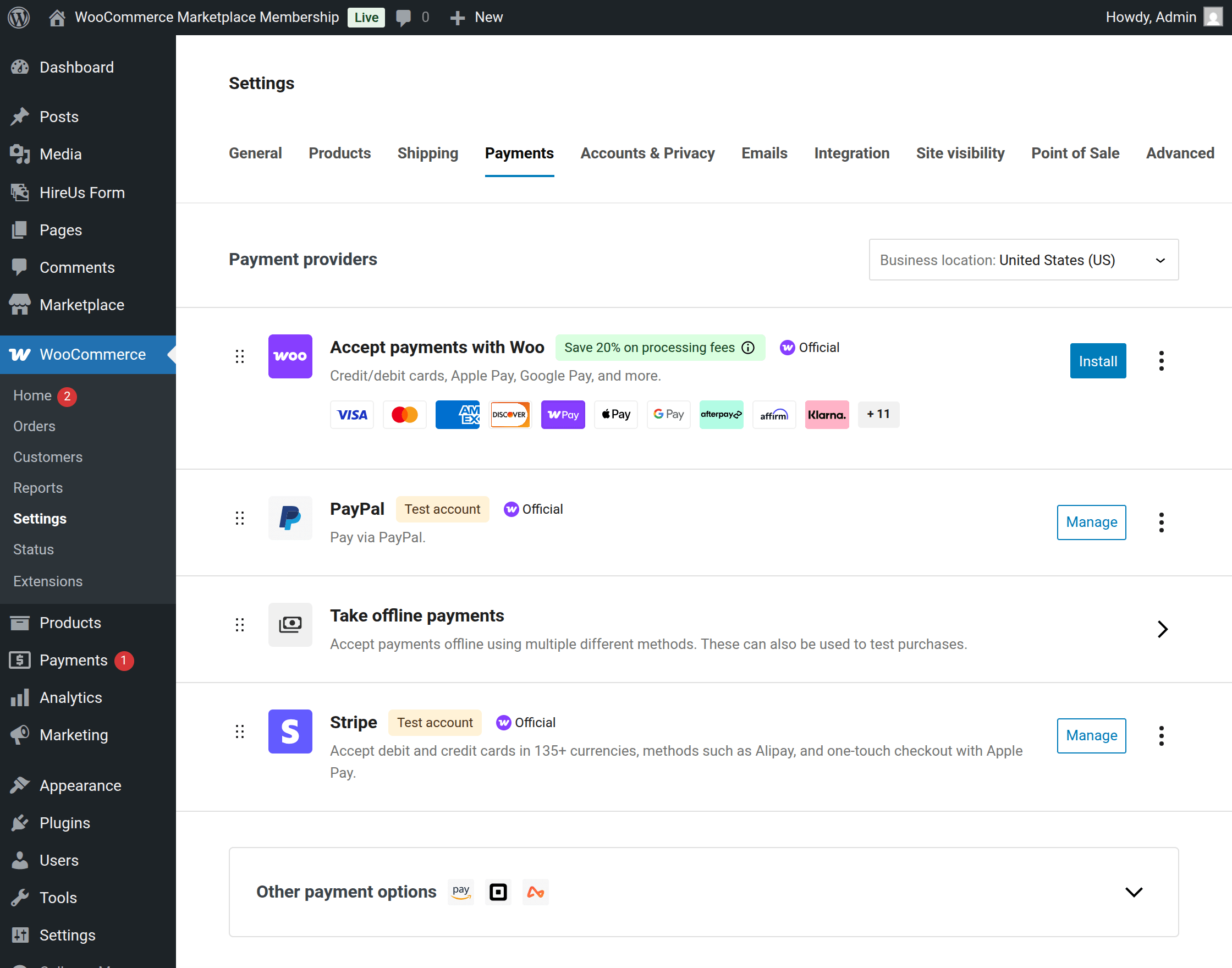The width and height of the screenshot is (1232, 968).
Task: Open three-dot menu for Accept payments with Woo
Action: 1161,360
